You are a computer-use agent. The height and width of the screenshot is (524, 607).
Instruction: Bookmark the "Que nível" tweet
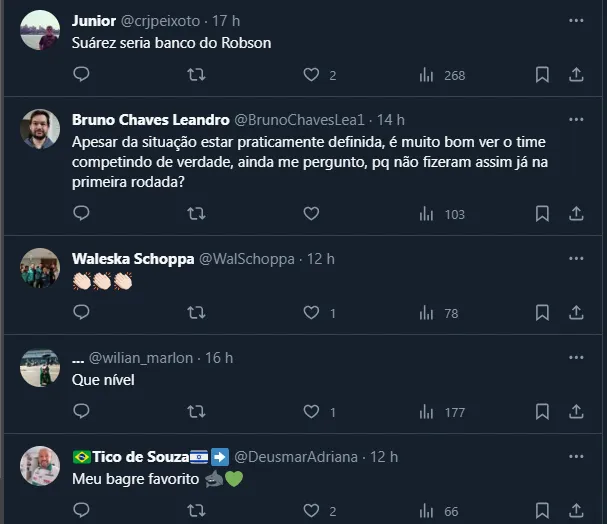(x=542, y=411)
